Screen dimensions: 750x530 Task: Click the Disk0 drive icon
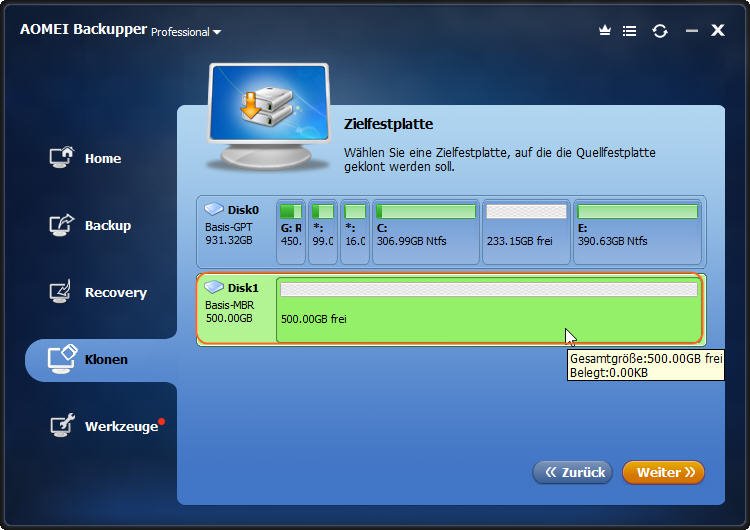(x=214, y=209)
